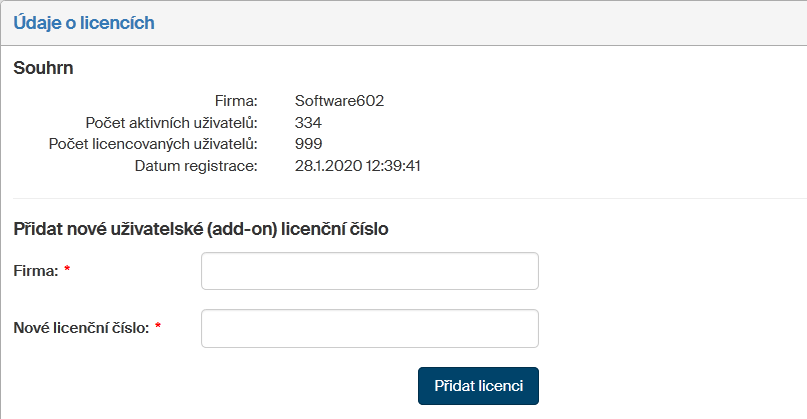Click the Firma text input field

(x=369, y=271)
